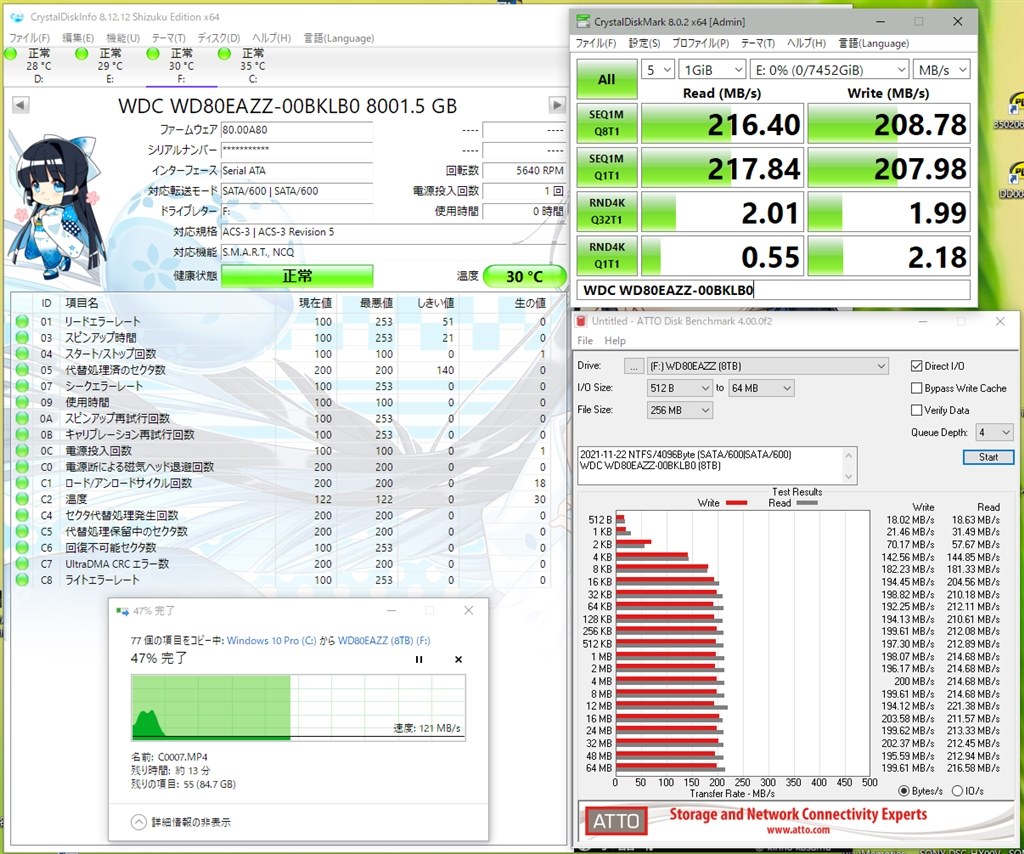Open I/O Size start dropdown 512 B
The height and width of the screenshot is (854, 1024).
point(679,388)
